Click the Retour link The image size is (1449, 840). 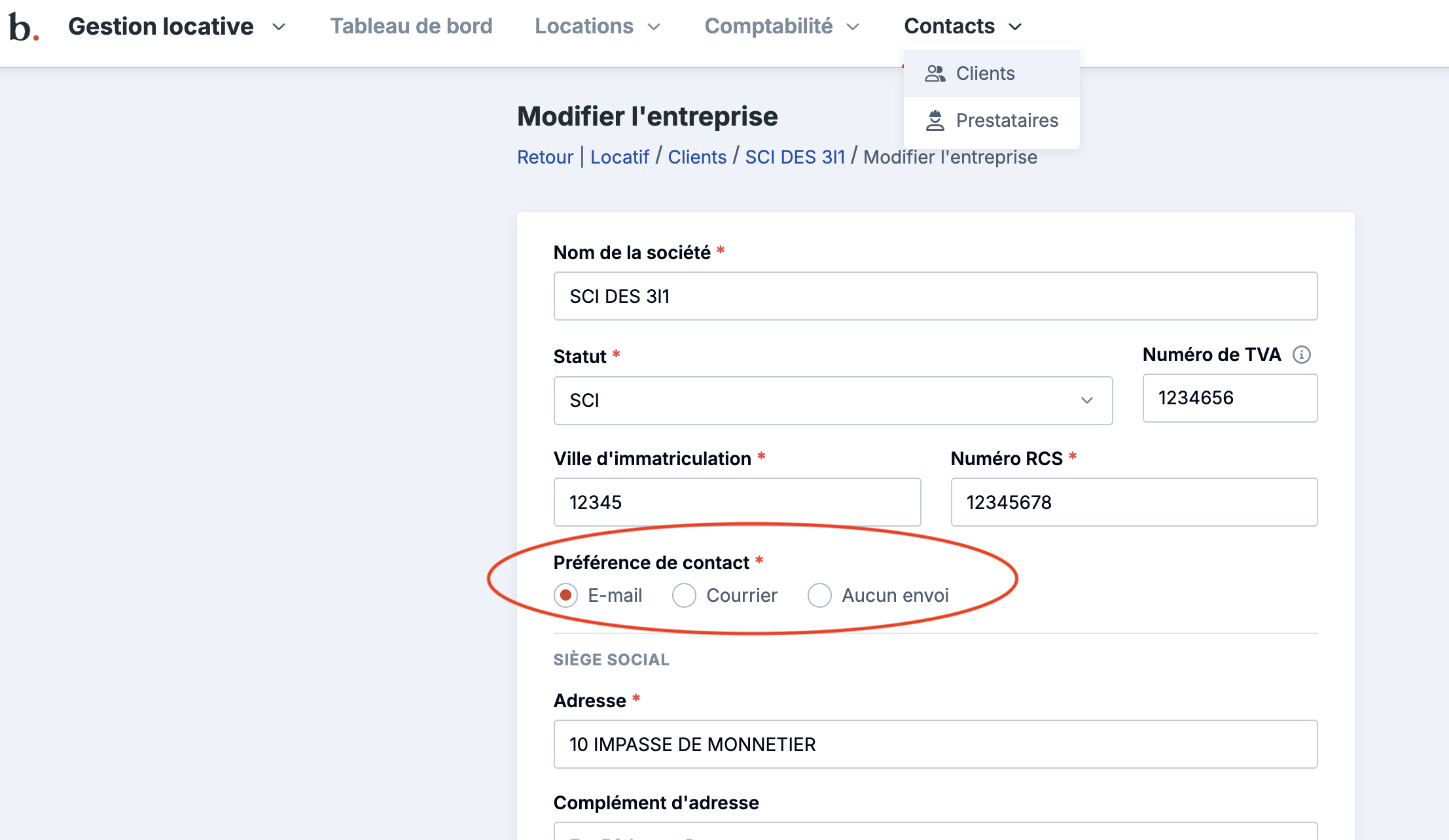tap(545, 157)
